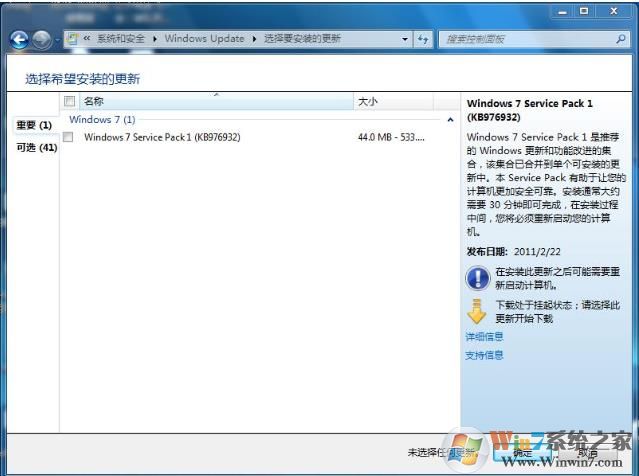Image resolution: width=639 pixels, height=476 pixels.
Task: Click the size value 44.0 MB - 533
Action: (391, 137)
